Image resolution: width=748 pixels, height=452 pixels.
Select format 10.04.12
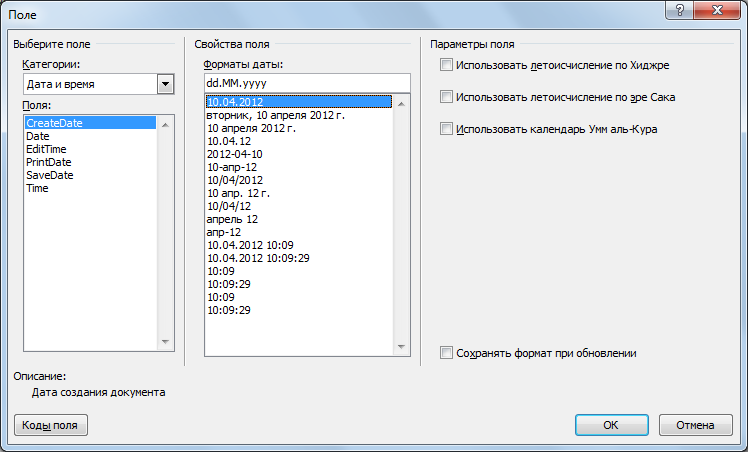[299, 141]
